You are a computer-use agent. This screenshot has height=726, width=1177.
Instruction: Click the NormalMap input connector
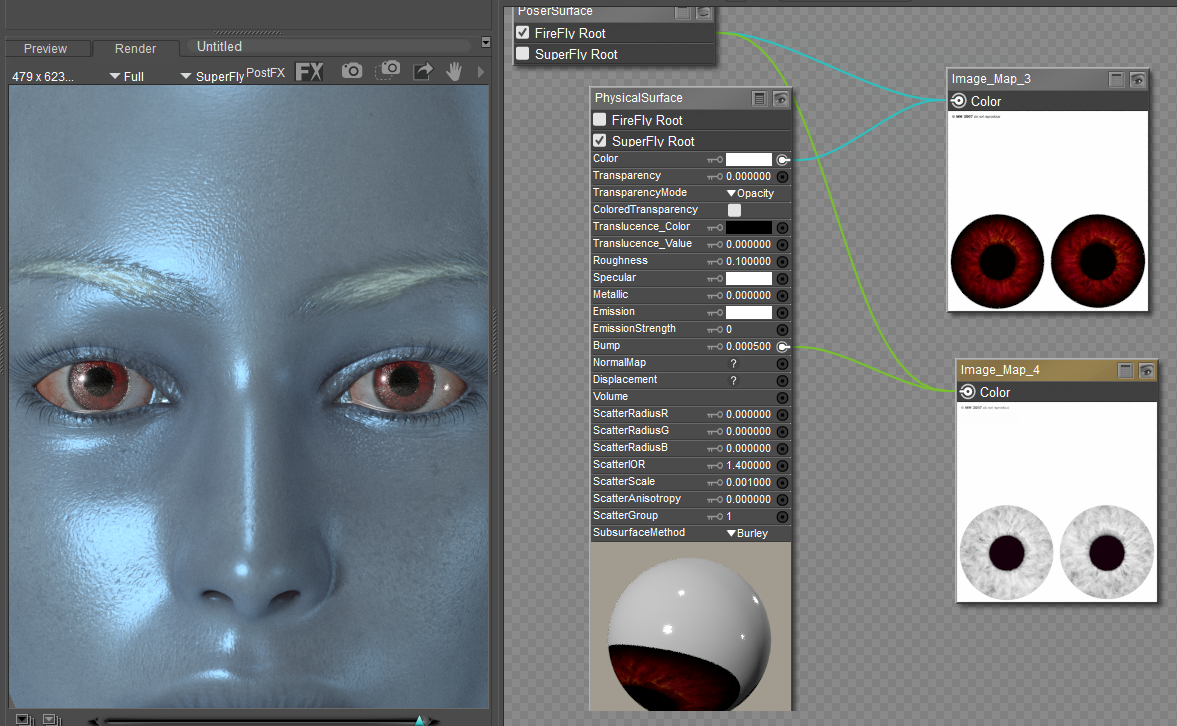[x=782, y=363]
